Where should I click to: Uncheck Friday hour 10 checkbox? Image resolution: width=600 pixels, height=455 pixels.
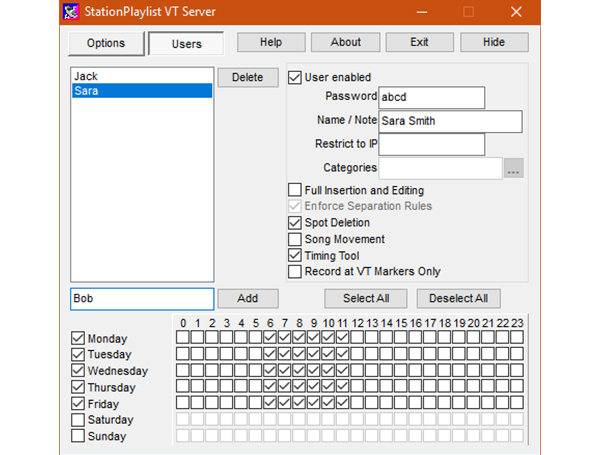click(x=328, y=402)
